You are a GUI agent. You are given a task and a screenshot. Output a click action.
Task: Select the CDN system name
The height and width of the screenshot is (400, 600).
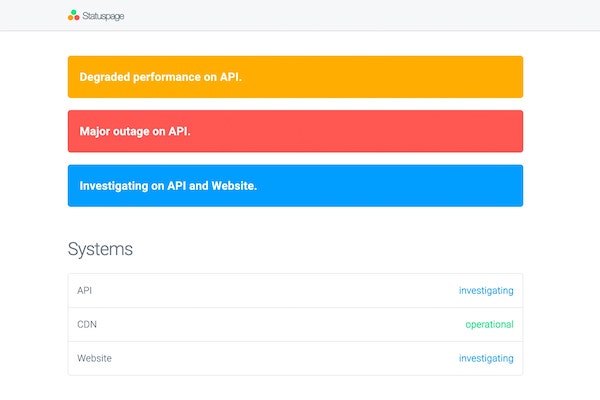click(87, 325)
